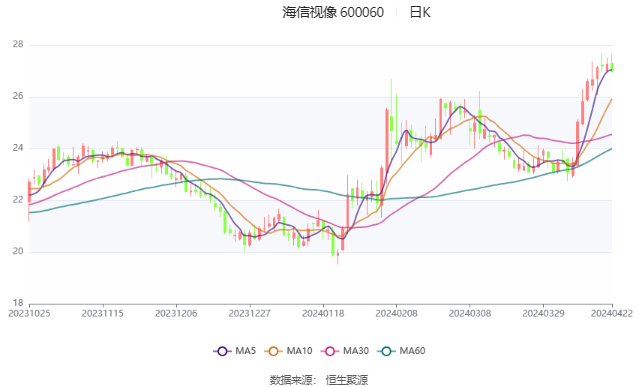Click the y-axis value 20
637x387 pixels.
[x=18, y=251]
